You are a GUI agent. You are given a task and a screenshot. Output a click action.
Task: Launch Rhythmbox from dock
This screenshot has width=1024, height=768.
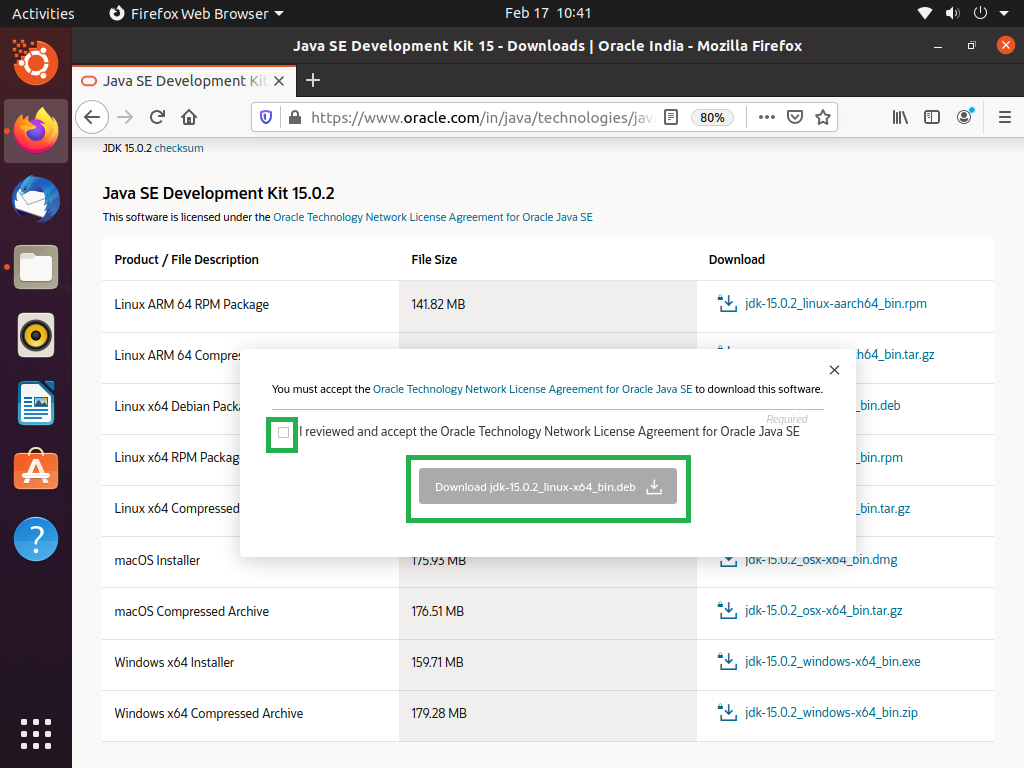[x=36, y=336]
